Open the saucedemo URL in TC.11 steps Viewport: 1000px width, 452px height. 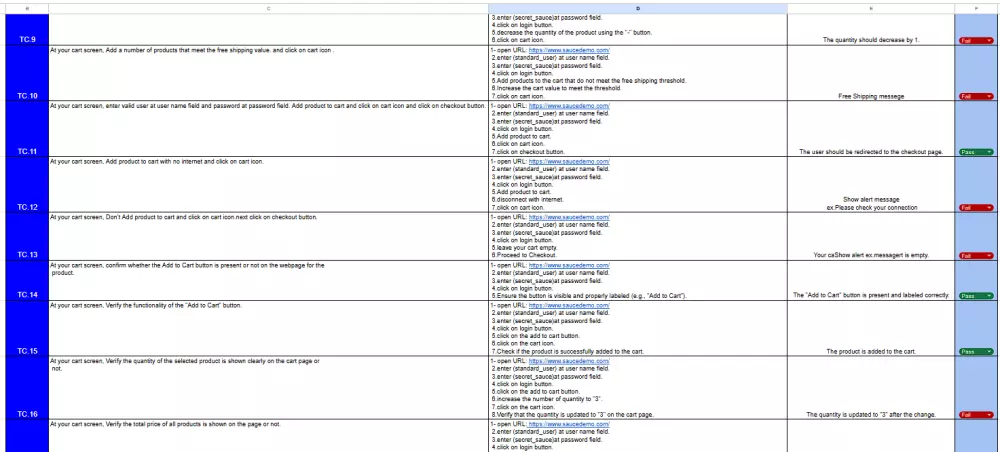pos(569,106)
